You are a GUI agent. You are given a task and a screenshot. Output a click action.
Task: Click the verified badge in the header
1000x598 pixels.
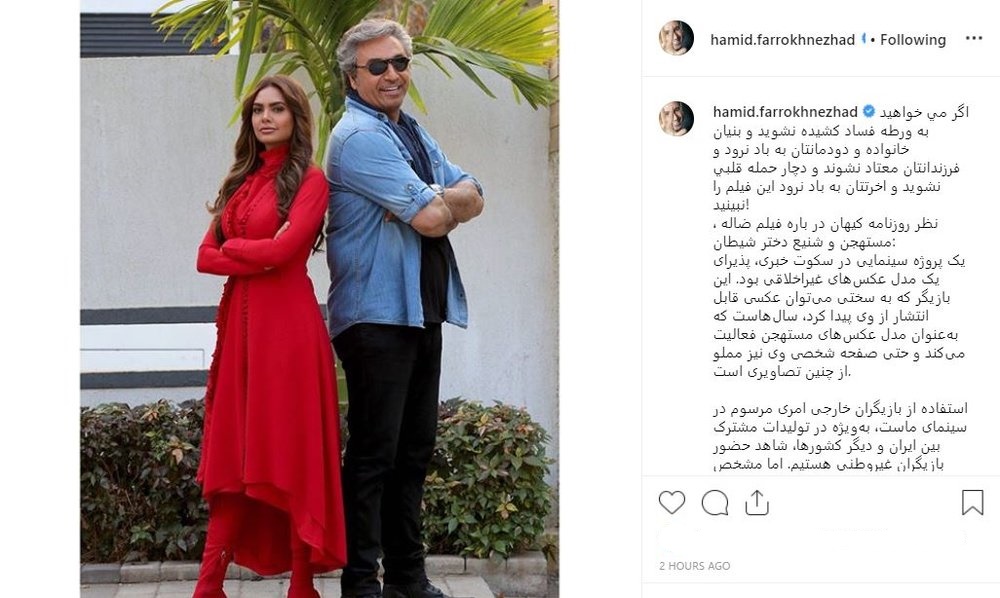pyautogui.click(x=864, y=39)
